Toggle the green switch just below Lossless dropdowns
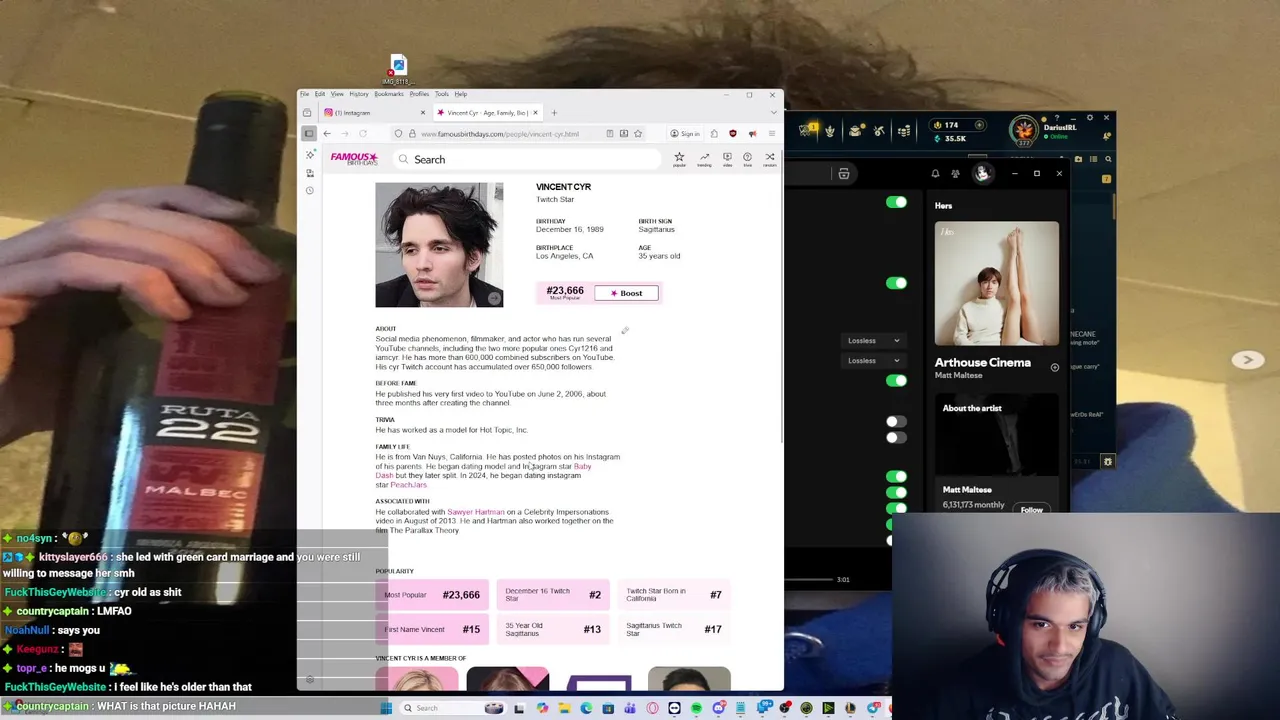 896,380
